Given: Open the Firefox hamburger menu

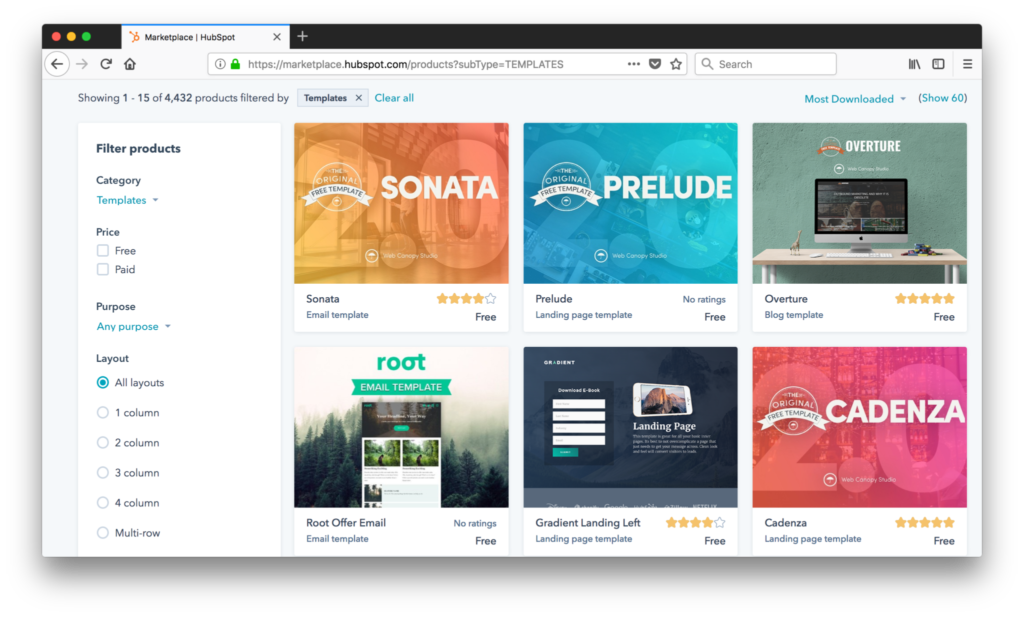Looking at the screenshot, I should pyautogui.click(x=967, y=64).
